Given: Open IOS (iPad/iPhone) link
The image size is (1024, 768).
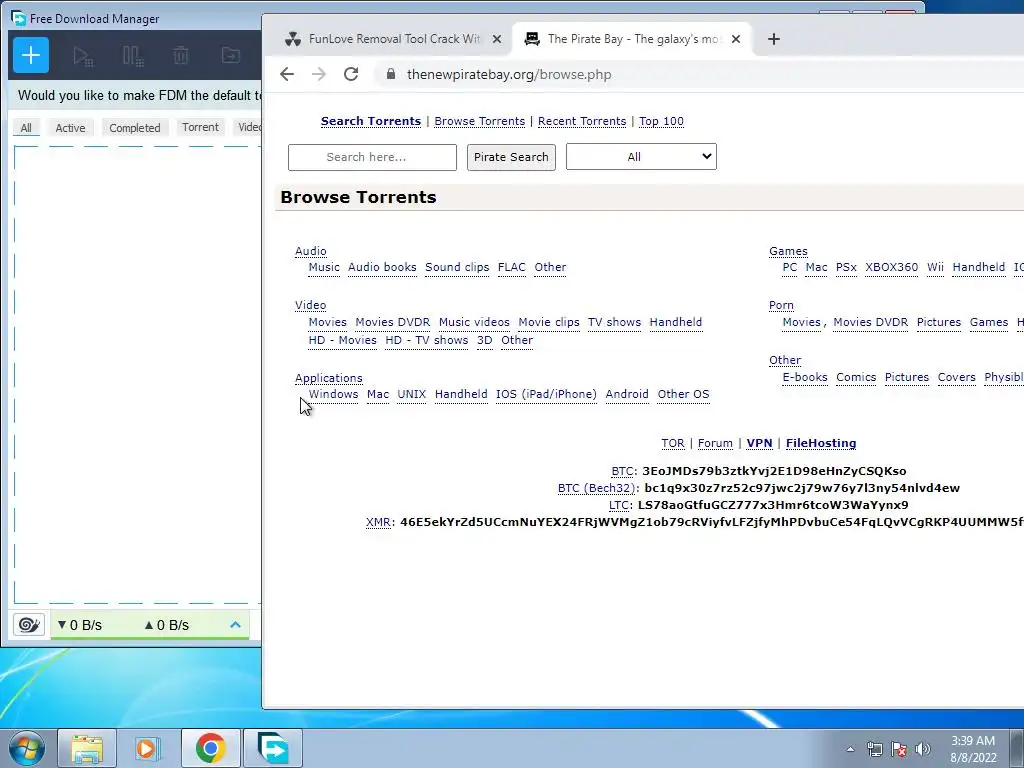Looking at the screenshot, I should click(x=546, y=394).
